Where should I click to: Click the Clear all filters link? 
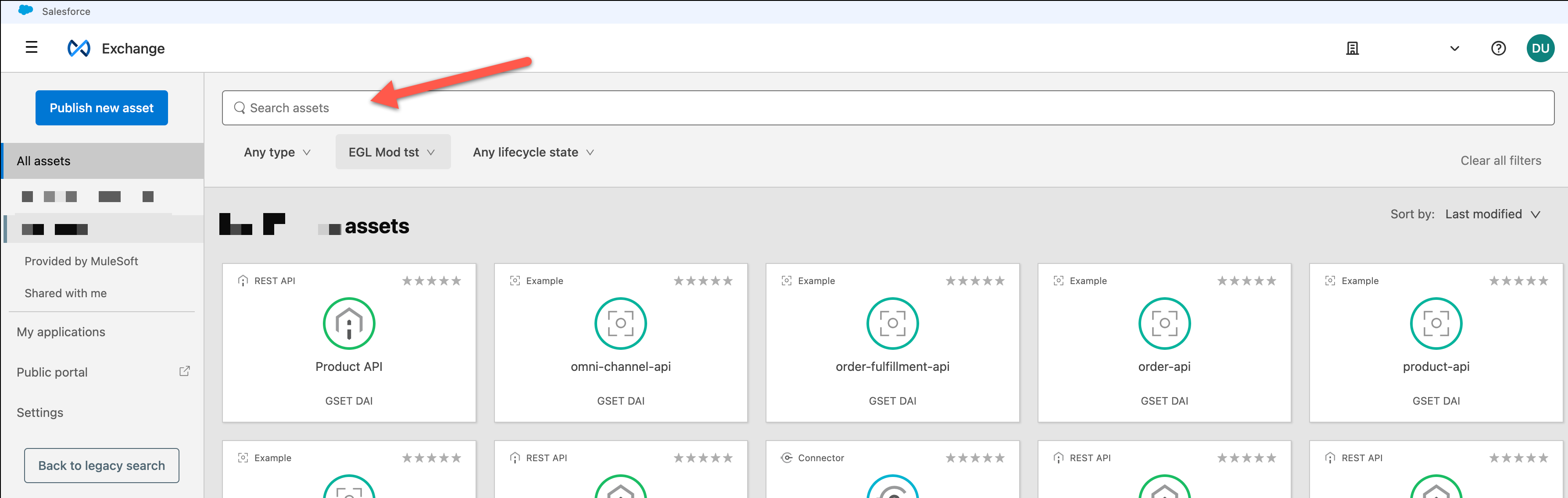tap(1500, 160)
